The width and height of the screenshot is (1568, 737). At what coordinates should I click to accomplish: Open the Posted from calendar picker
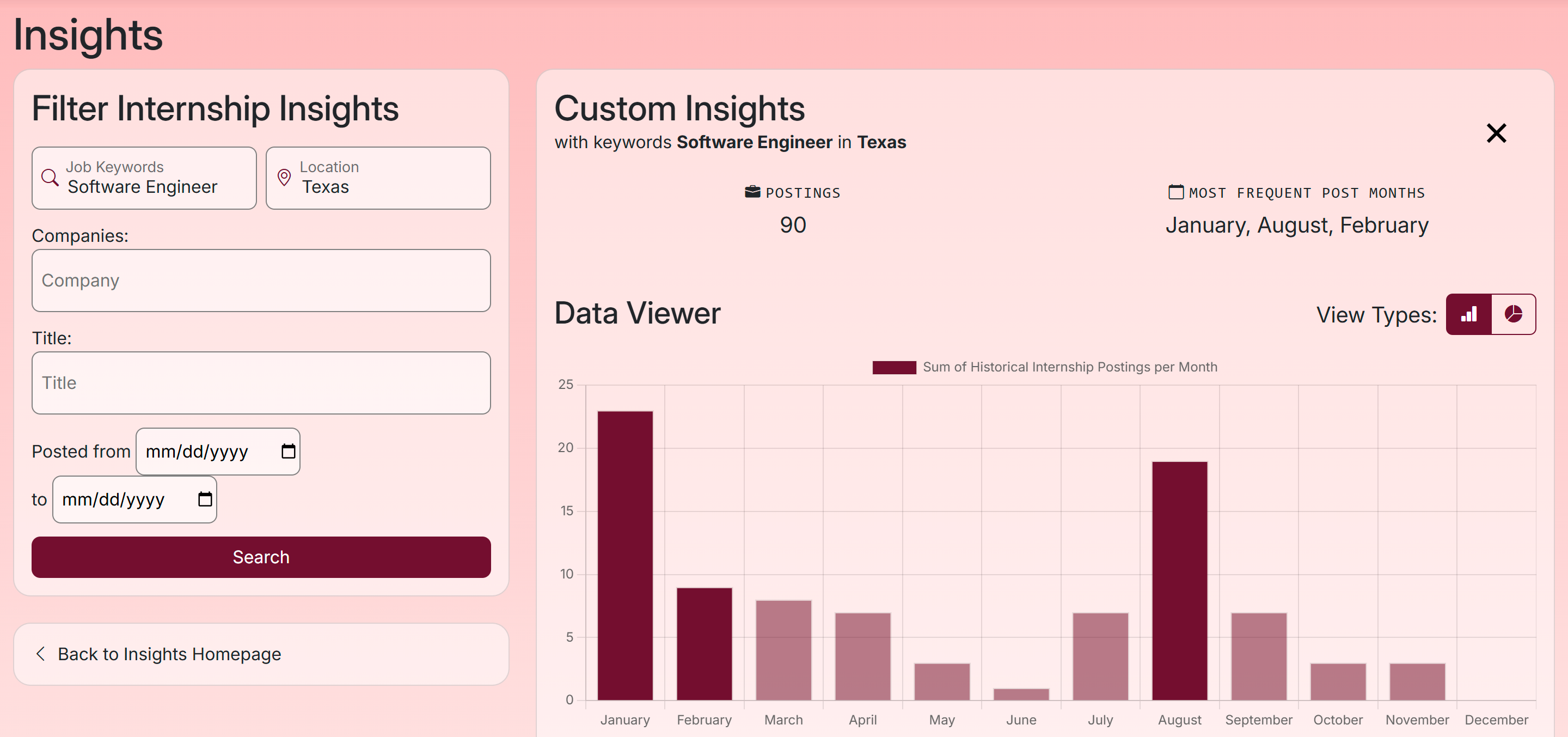coord(288,452)
